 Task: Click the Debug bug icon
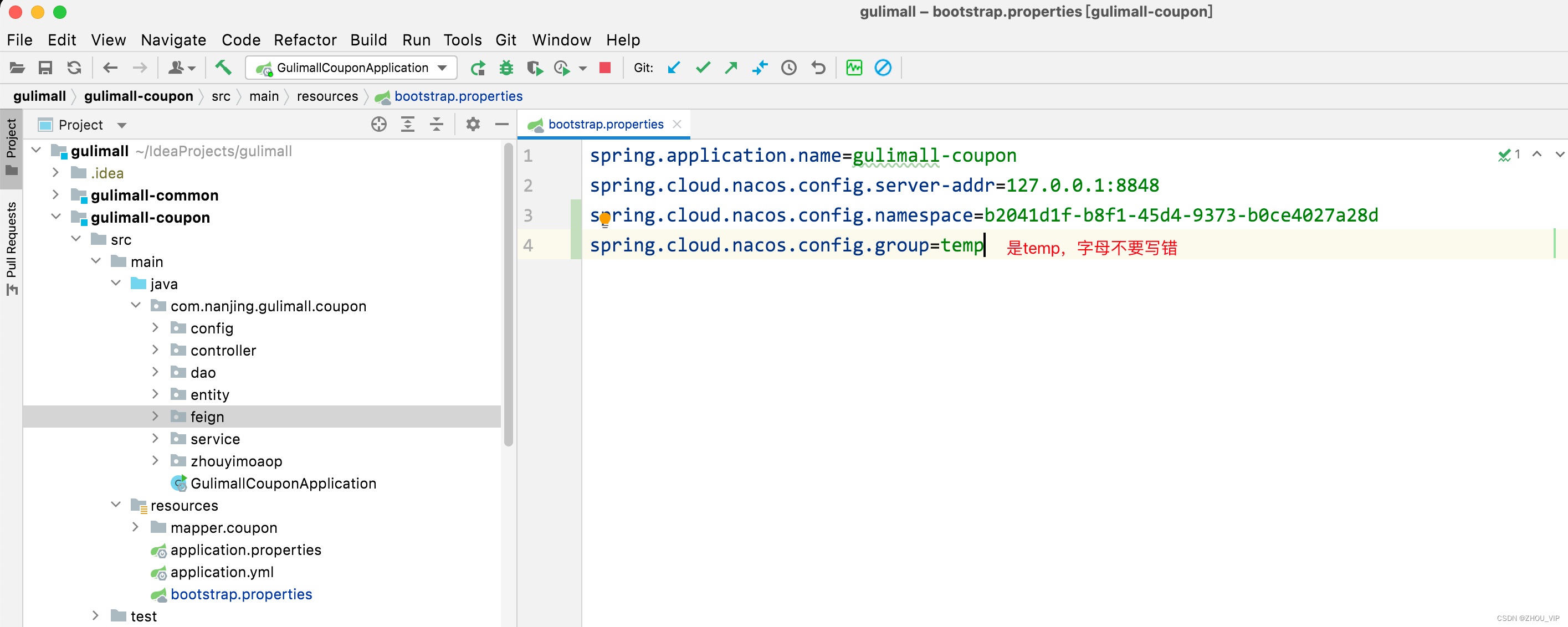coord(506,68)
